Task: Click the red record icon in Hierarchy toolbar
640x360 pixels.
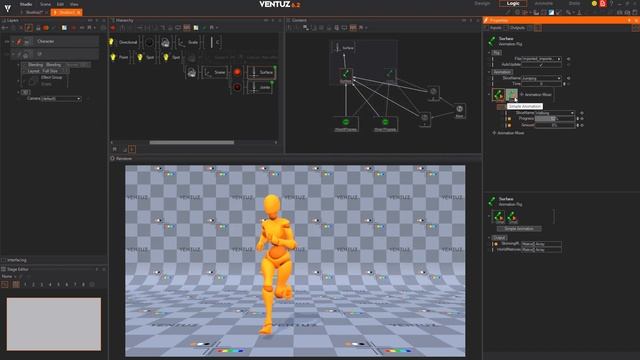Action: [x=113, y=28]
